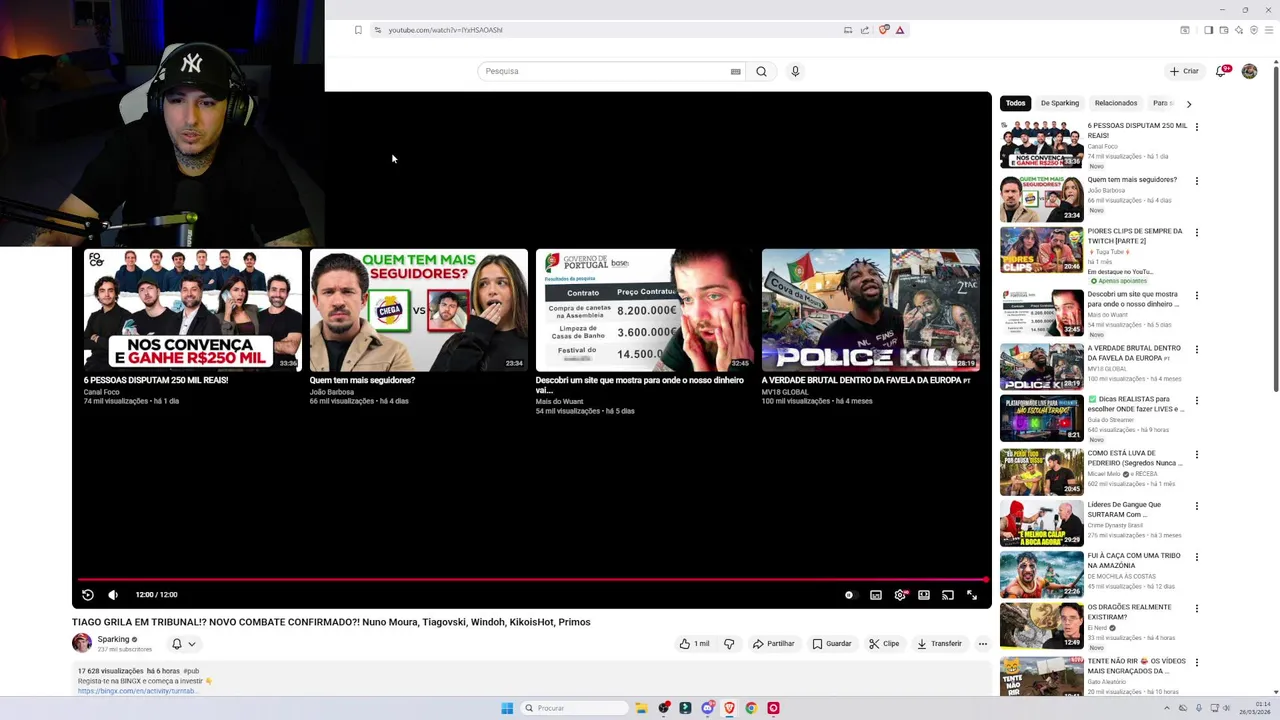This screenshot has height=720, width=1280.
Task: Open options for '6 PESSOAS DISPUTAM 250 MIL' sidebar video
Action: (x=1197, y=127)
